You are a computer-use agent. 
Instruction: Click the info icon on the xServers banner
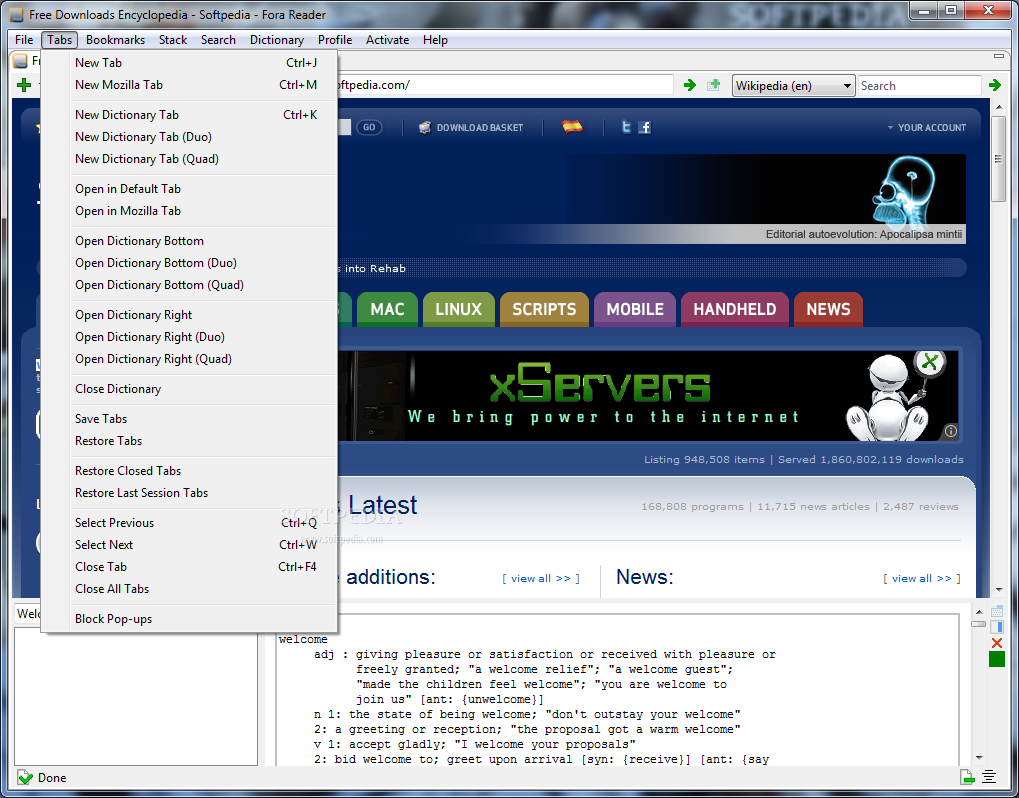[x=950, y=431]
